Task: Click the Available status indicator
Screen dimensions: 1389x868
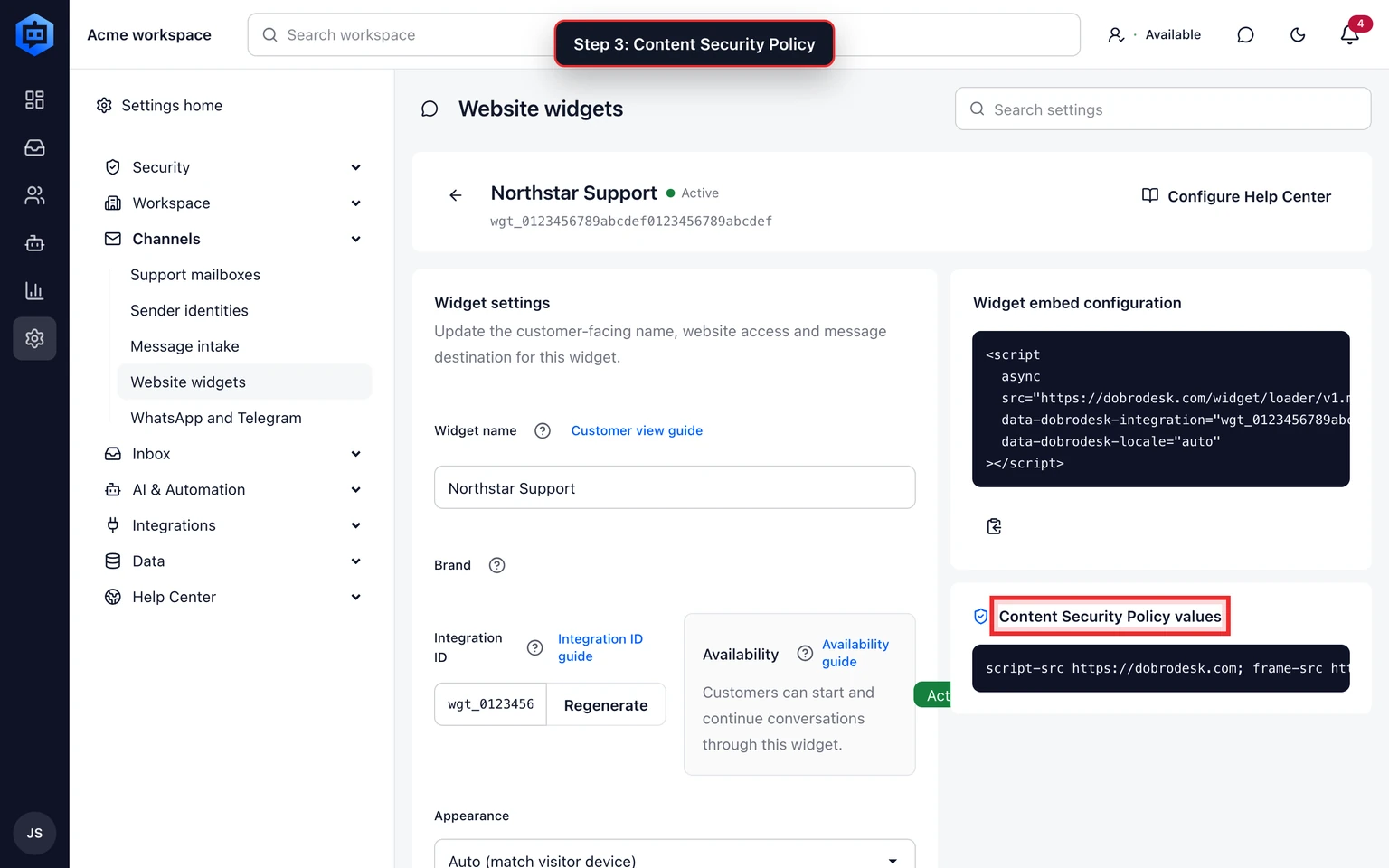Action: pos(1155,34)
